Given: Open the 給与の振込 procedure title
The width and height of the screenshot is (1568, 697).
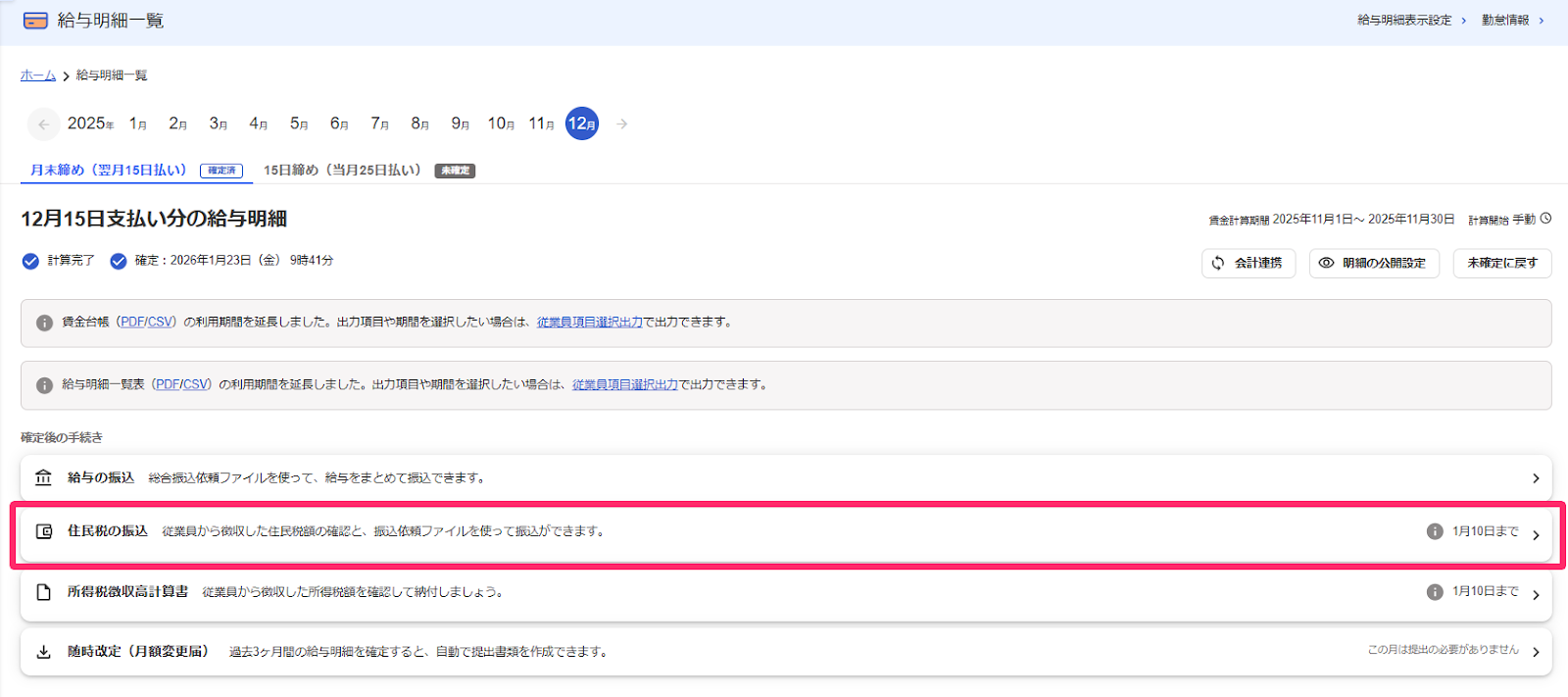Looking at the screenshot, I should (101, 477).
